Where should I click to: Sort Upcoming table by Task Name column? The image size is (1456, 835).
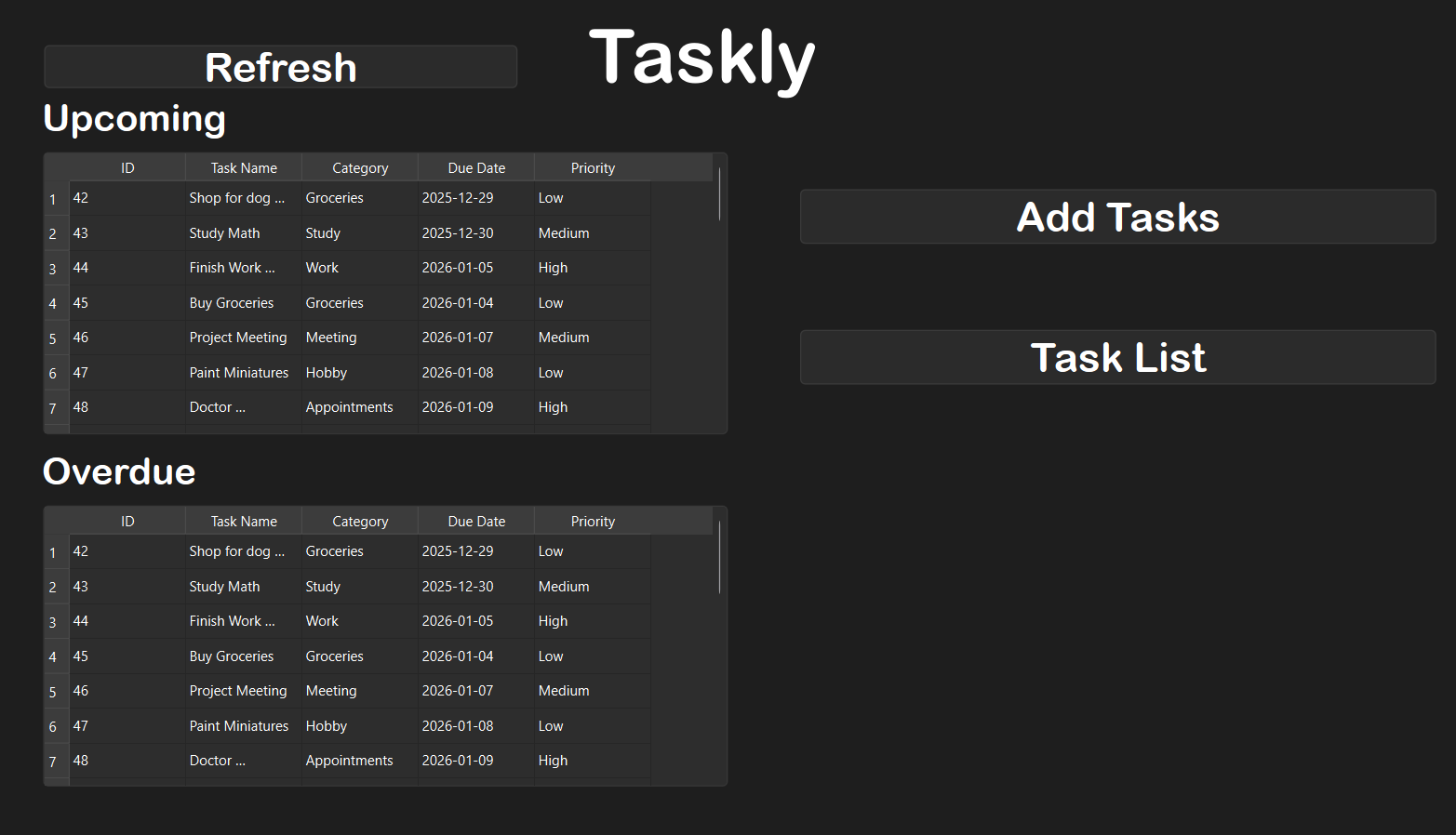pyautogui.click(x=243, y=167)
